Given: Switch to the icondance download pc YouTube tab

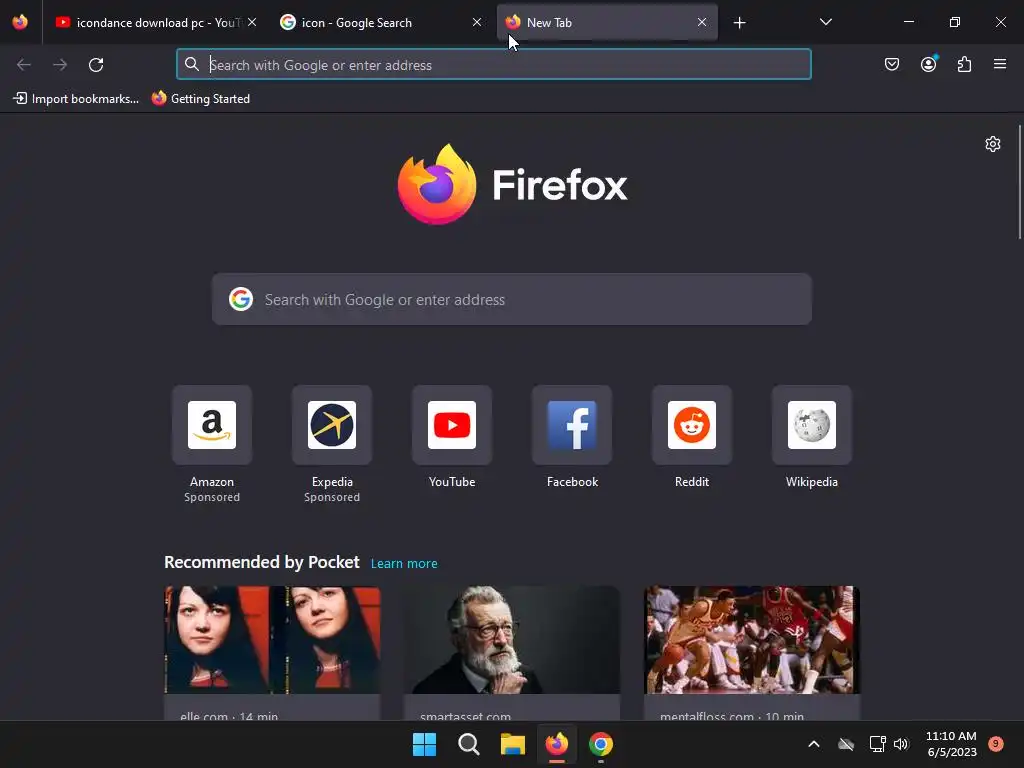Looking at the screenshot, I should coord(155,22).
